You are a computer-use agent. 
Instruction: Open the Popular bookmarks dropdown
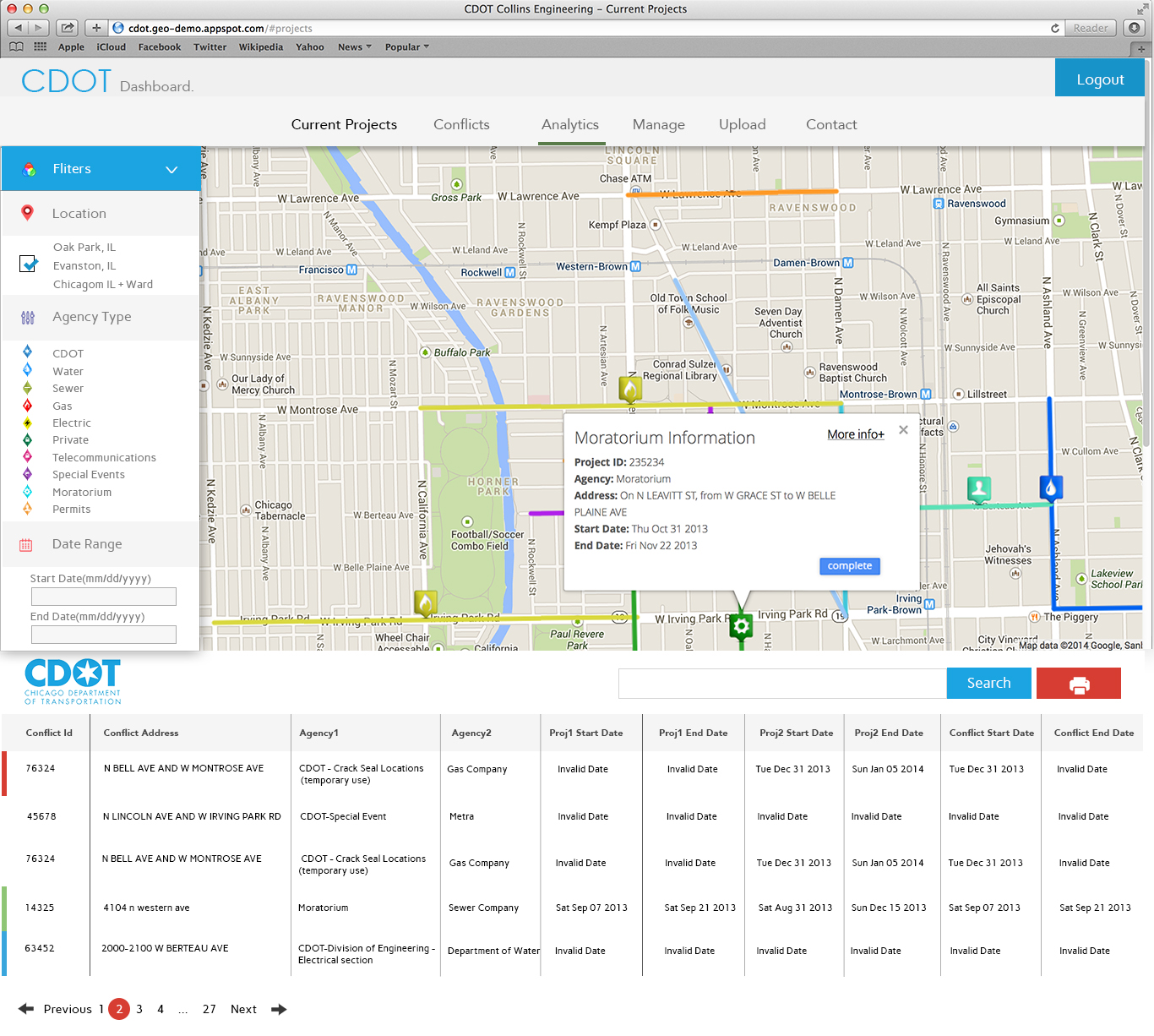406,47
